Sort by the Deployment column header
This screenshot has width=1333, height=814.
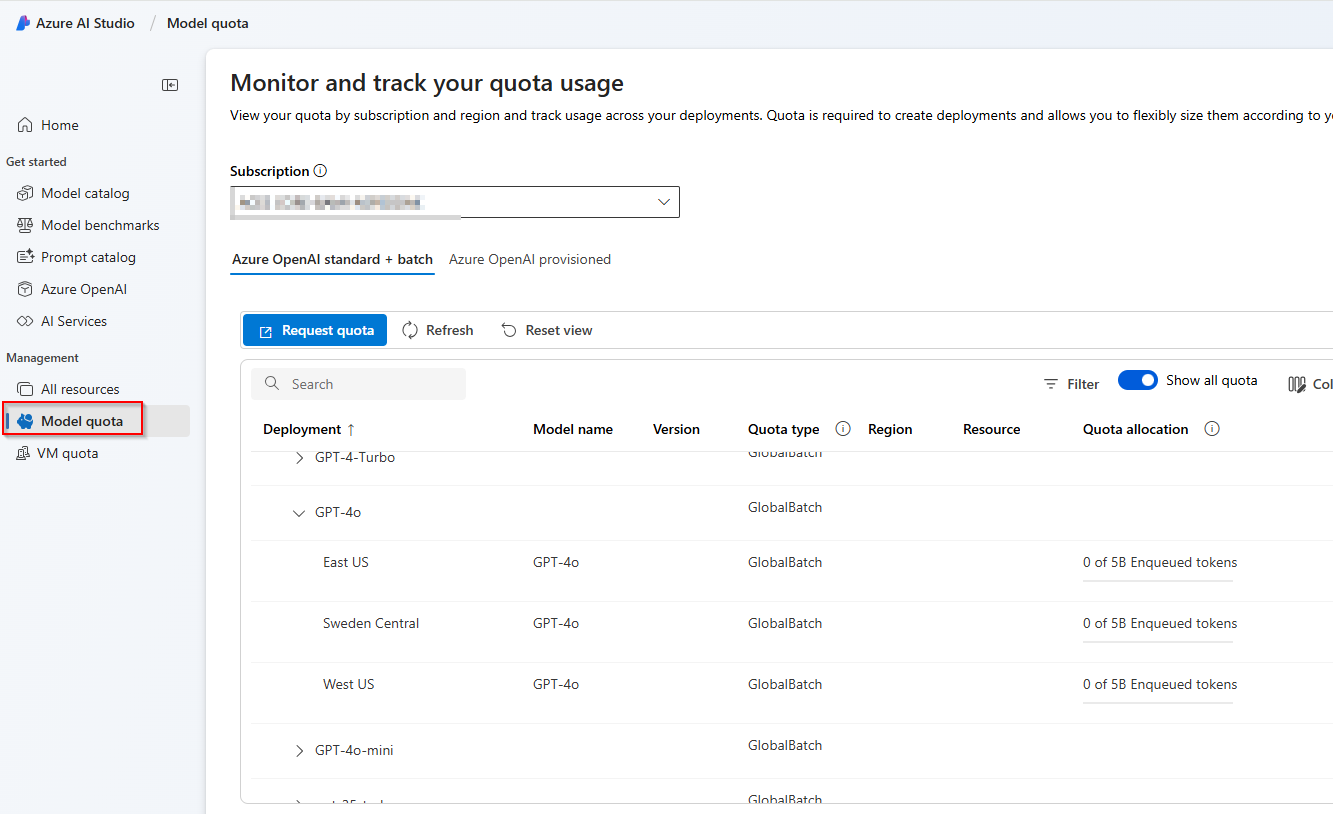click(x=302, y=429)
